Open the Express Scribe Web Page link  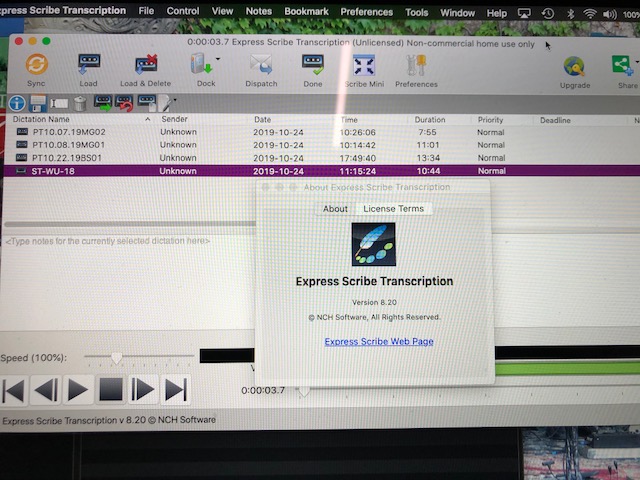379,342
